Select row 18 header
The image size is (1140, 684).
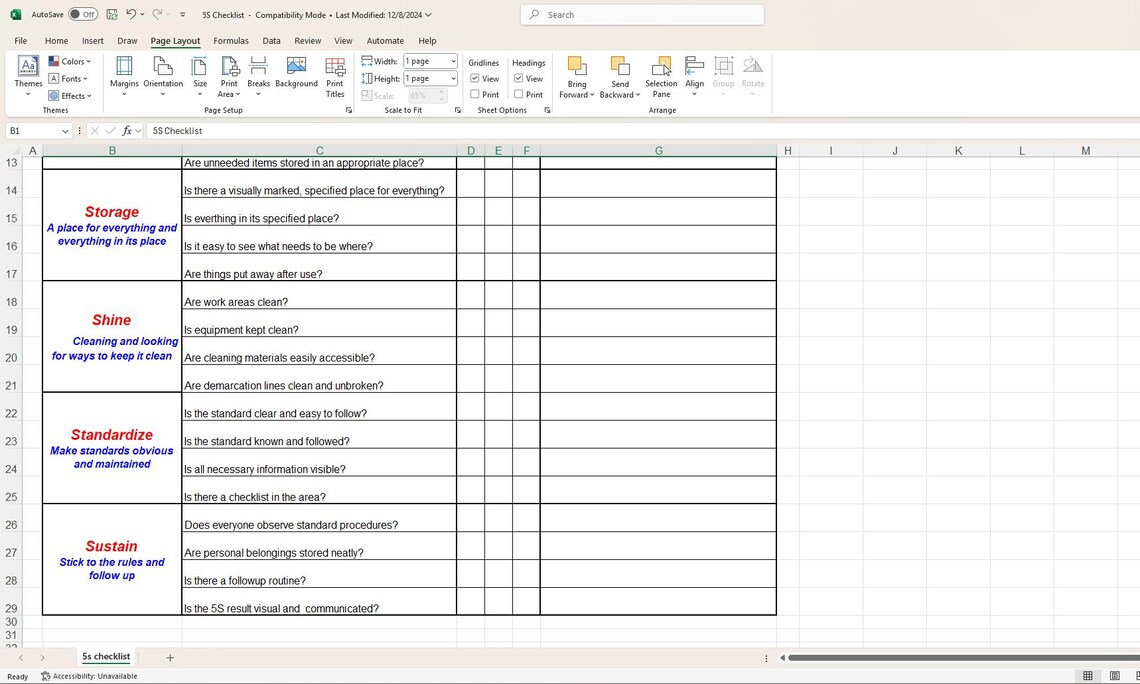click(x=11, y=302)
